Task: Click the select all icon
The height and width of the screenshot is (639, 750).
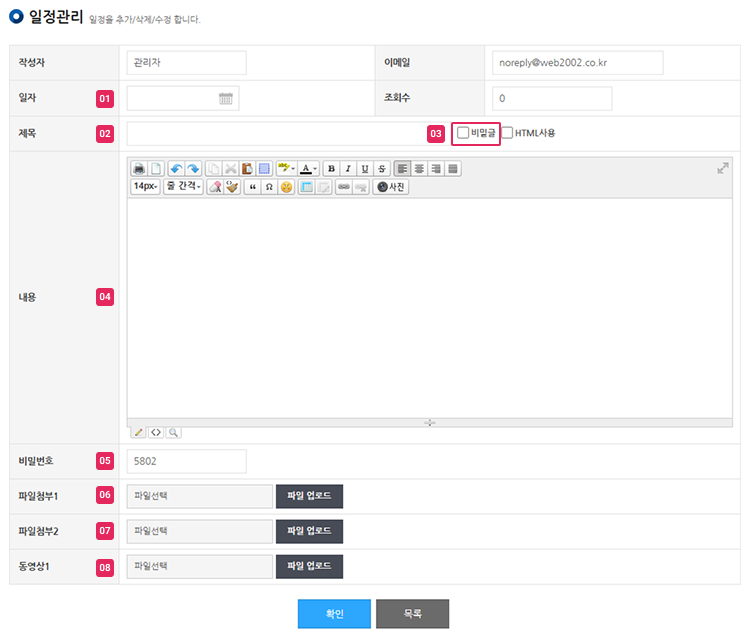Action: [x=264, y=169]
